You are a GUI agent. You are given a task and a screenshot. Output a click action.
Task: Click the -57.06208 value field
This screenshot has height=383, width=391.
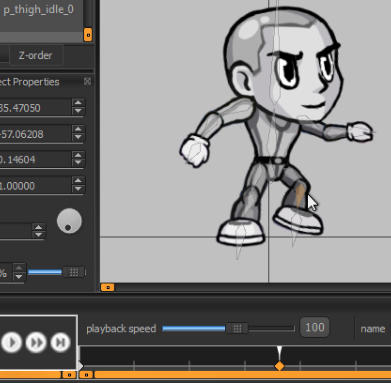(x=35, y=134)
